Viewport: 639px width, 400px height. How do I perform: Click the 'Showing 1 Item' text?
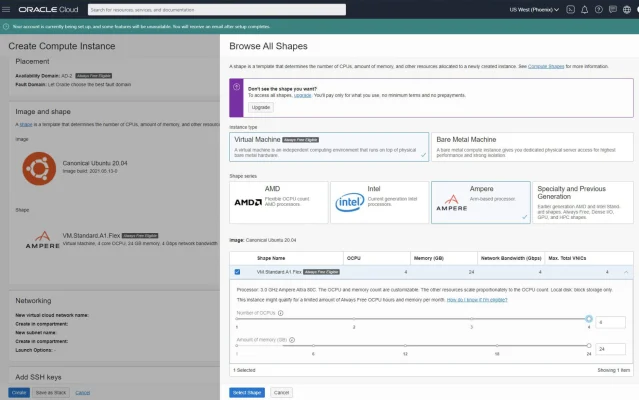pyautogui.click(x=614, y=370)
